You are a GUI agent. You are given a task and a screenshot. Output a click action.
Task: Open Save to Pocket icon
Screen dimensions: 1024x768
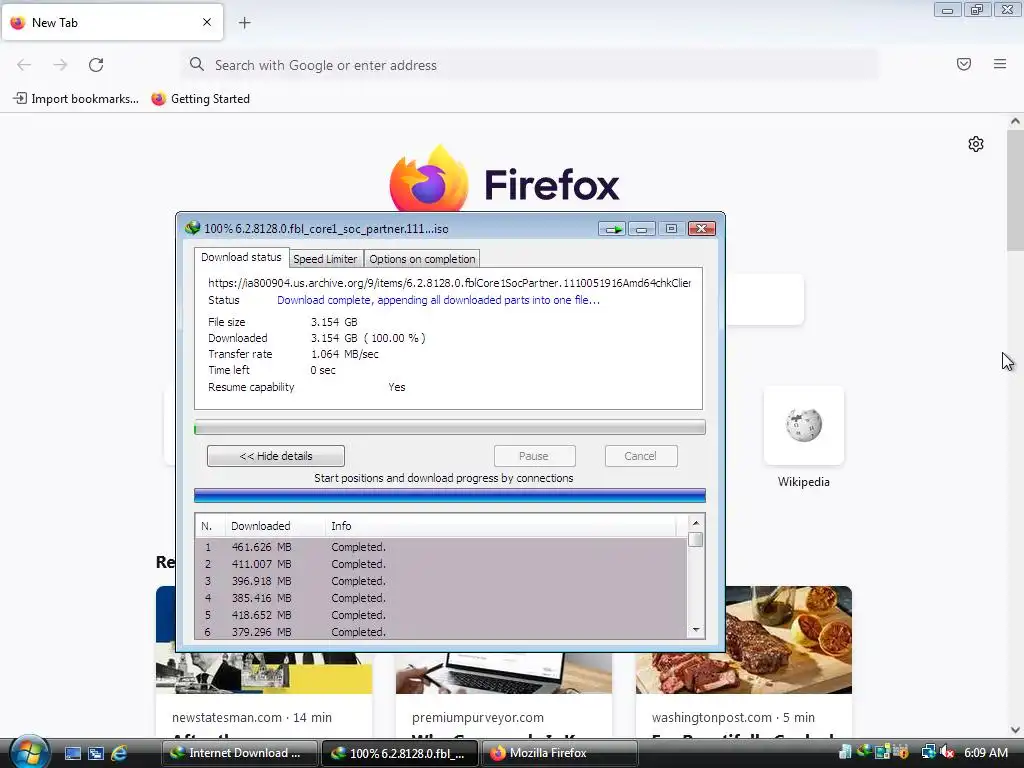(964, 64)
